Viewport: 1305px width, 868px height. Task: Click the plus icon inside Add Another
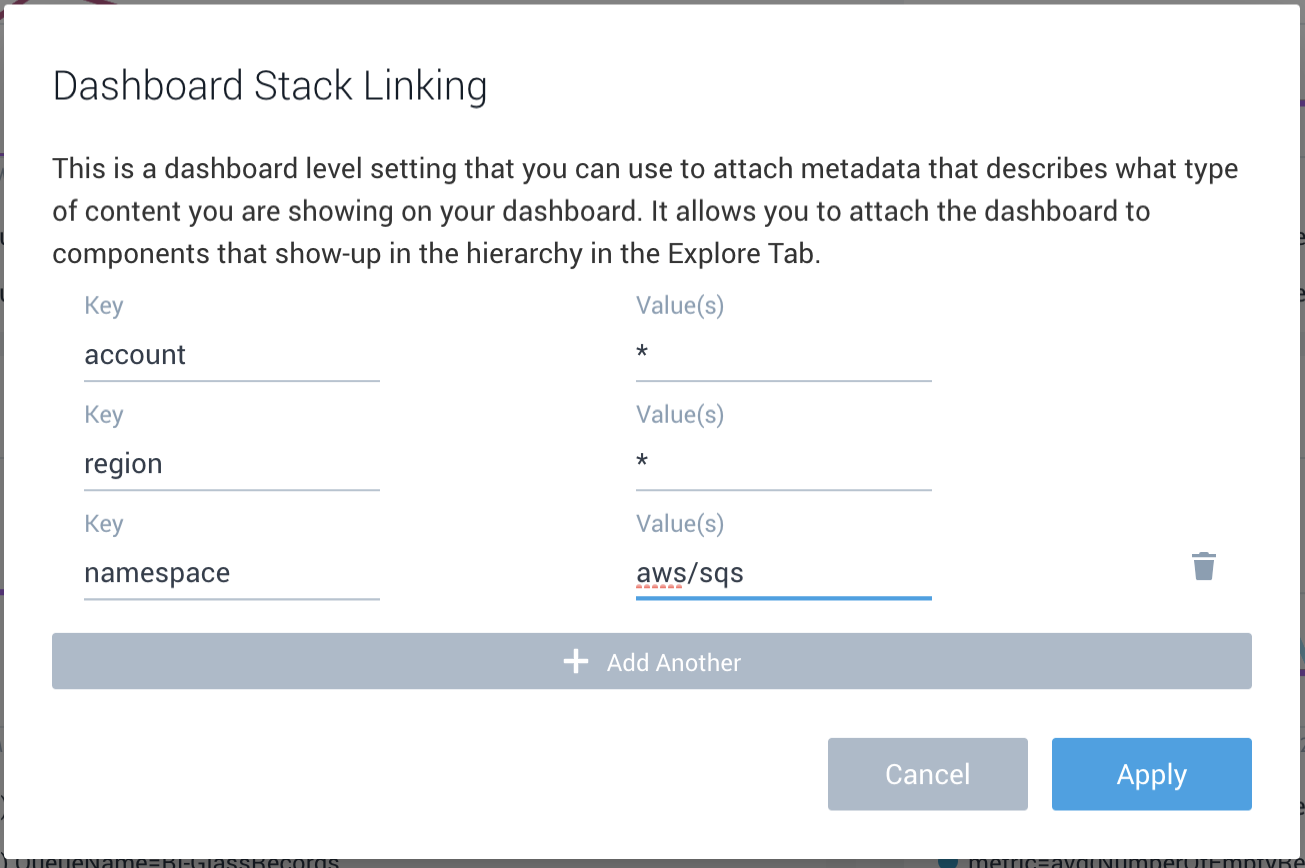[576, 661]
